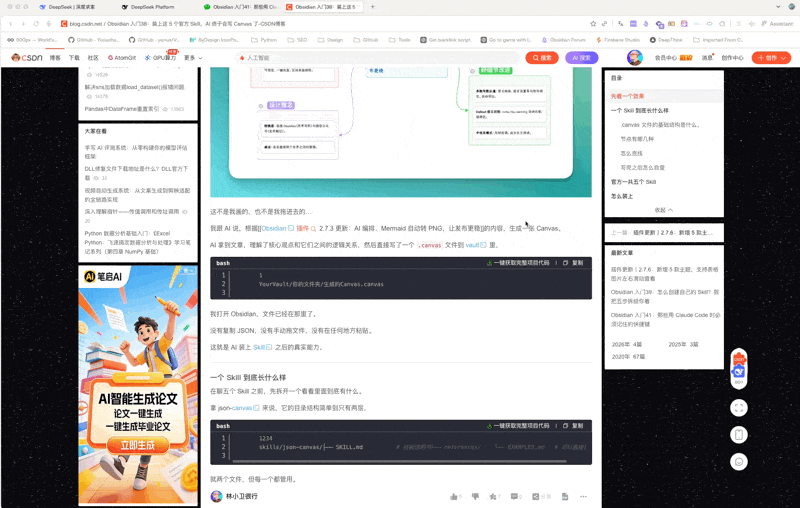Open the user avatar in the CSDN header
Image resolution: width=800 pixels, height=508 pixels.
tap(635, 58)
